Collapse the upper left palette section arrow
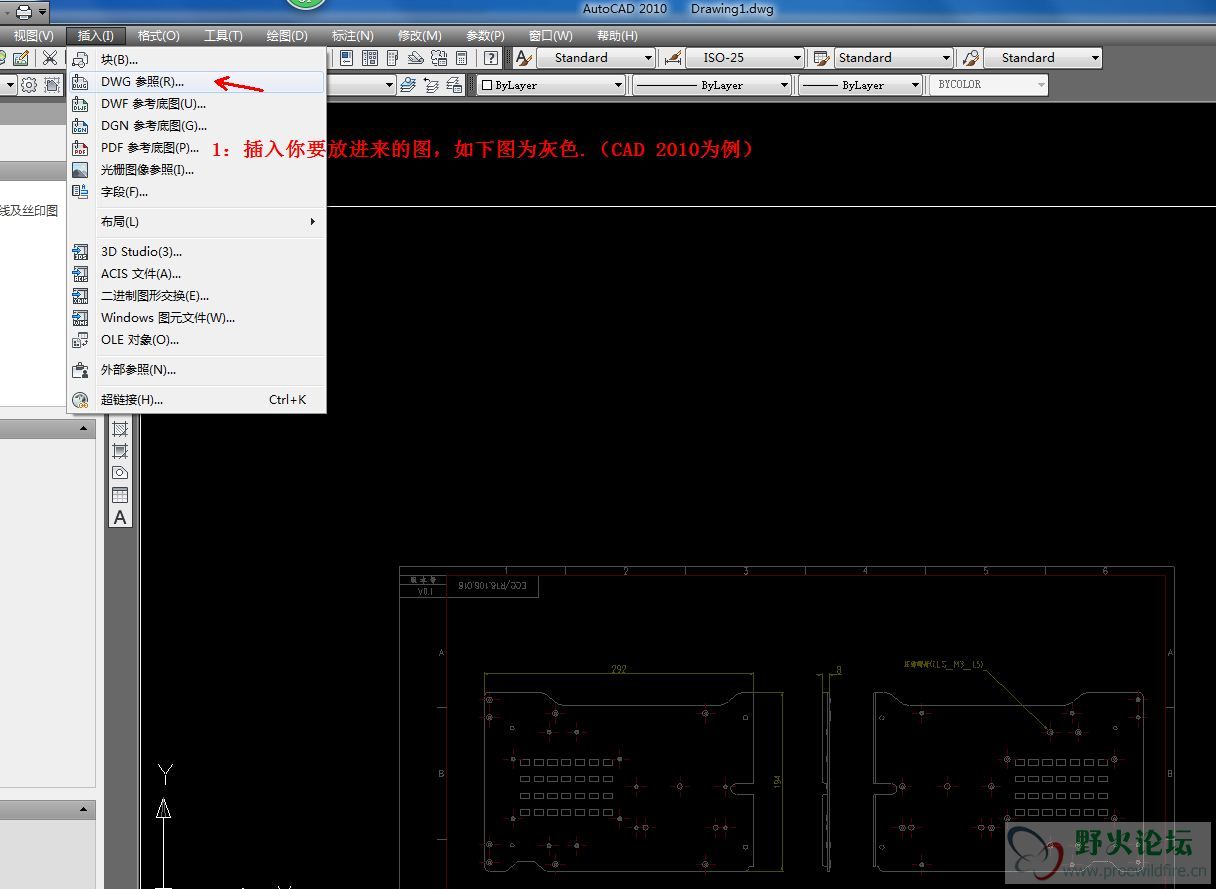The width and height of the screenshot is (1216, 889). 85,429
